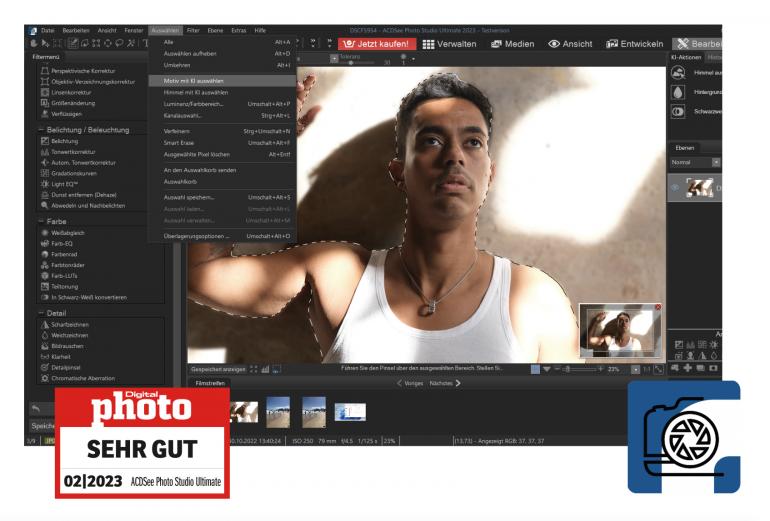Choose Umkehren in the Auswählen menu
Viewport: 770px width, 521px height.
(222, 65)
